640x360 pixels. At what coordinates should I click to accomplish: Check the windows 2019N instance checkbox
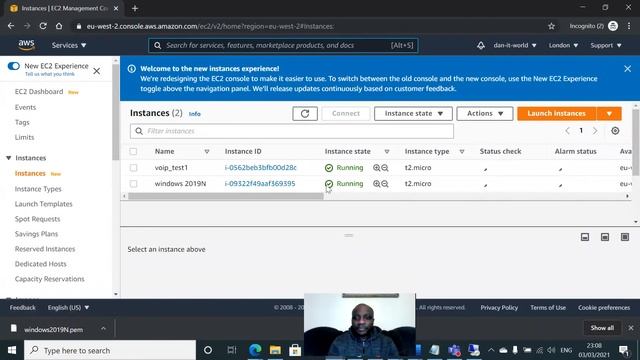(x=133, y=184)
